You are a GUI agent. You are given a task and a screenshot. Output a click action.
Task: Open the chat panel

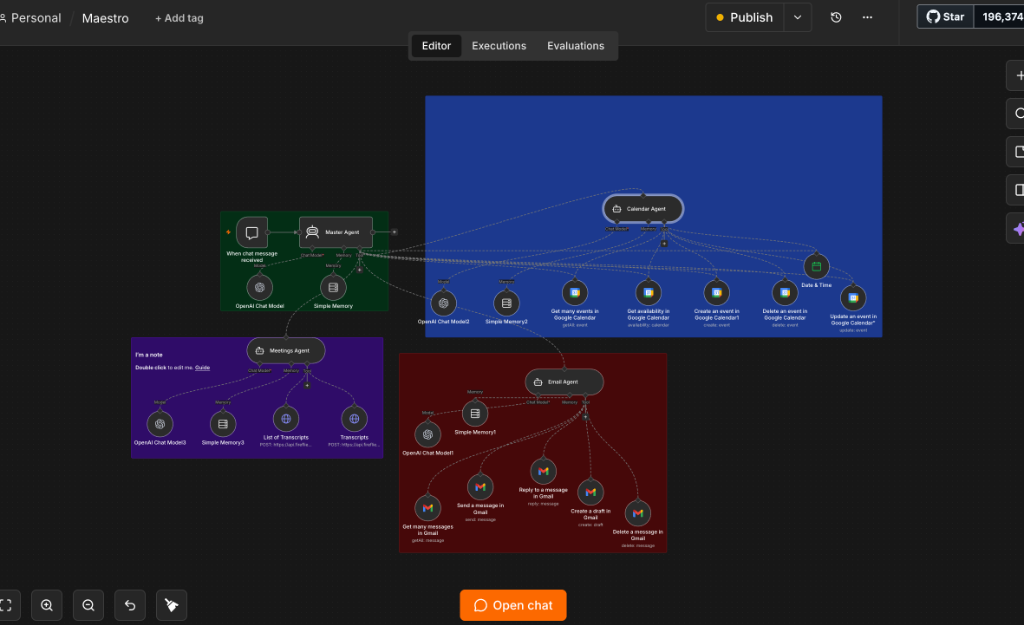(x=513, y=605)
